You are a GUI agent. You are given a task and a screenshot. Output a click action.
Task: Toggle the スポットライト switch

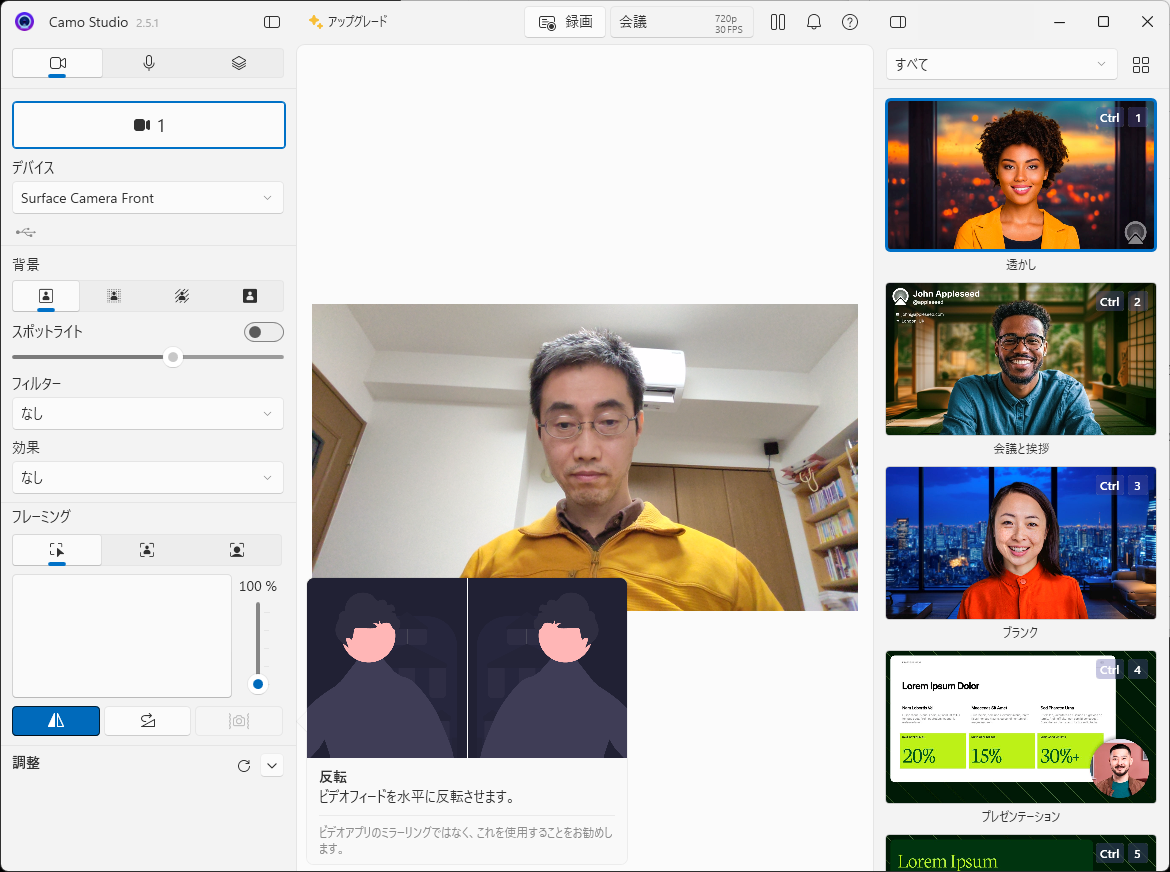pos(263,332)
